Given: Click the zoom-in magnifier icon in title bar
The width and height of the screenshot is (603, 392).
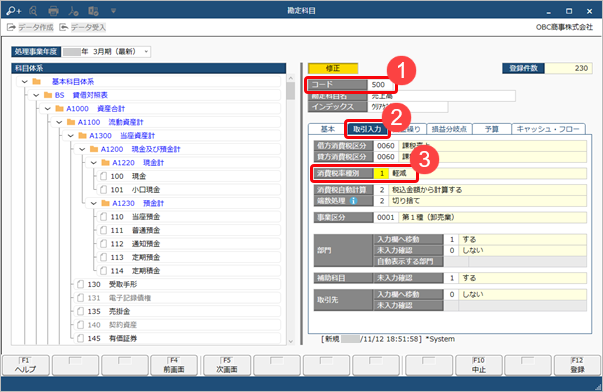Looking at the screenshot, I should click(x=14, y=11).
